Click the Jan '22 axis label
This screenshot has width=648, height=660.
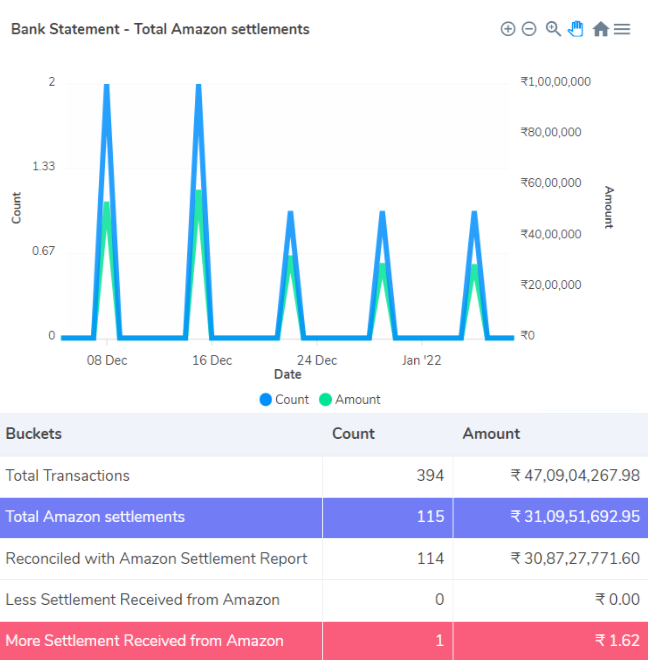pyautogui.click(x=421, y=360)
